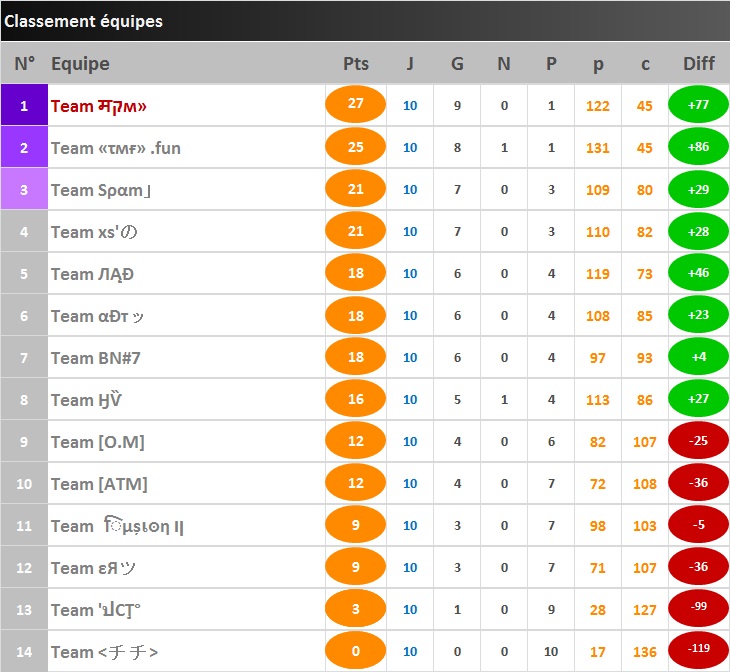Viewport: 730px width, 672px height.
Task: Open the first-ranked red team link
Action: coord(99,106)
